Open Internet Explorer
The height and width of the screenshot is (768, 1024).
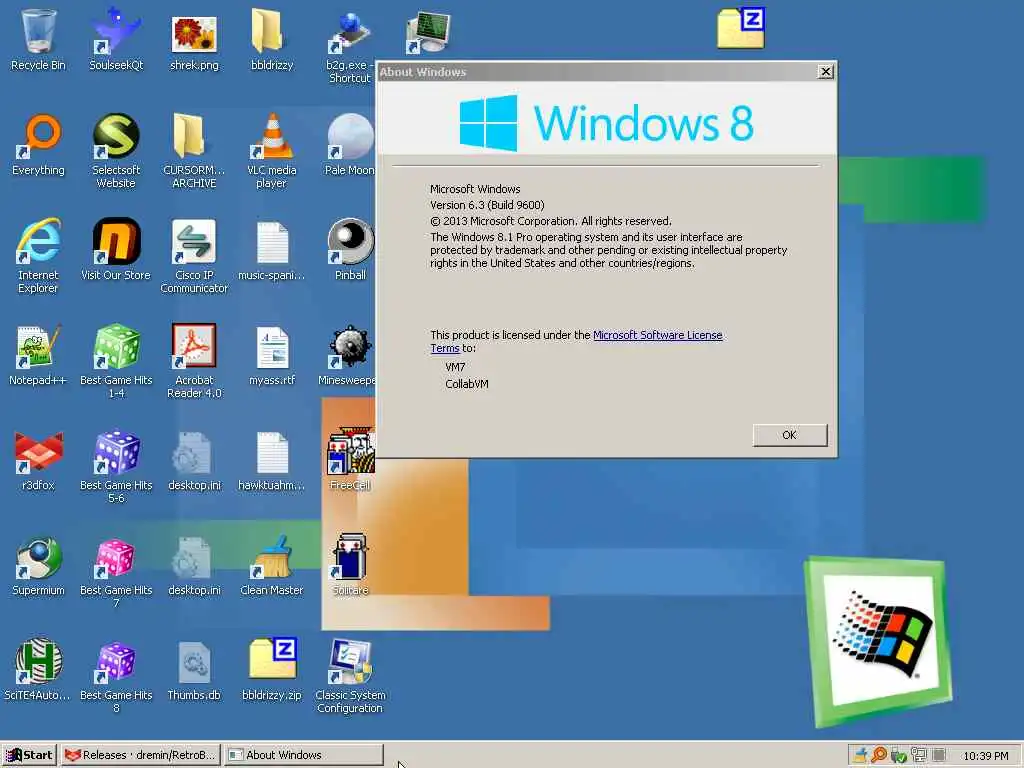point(39,256)
